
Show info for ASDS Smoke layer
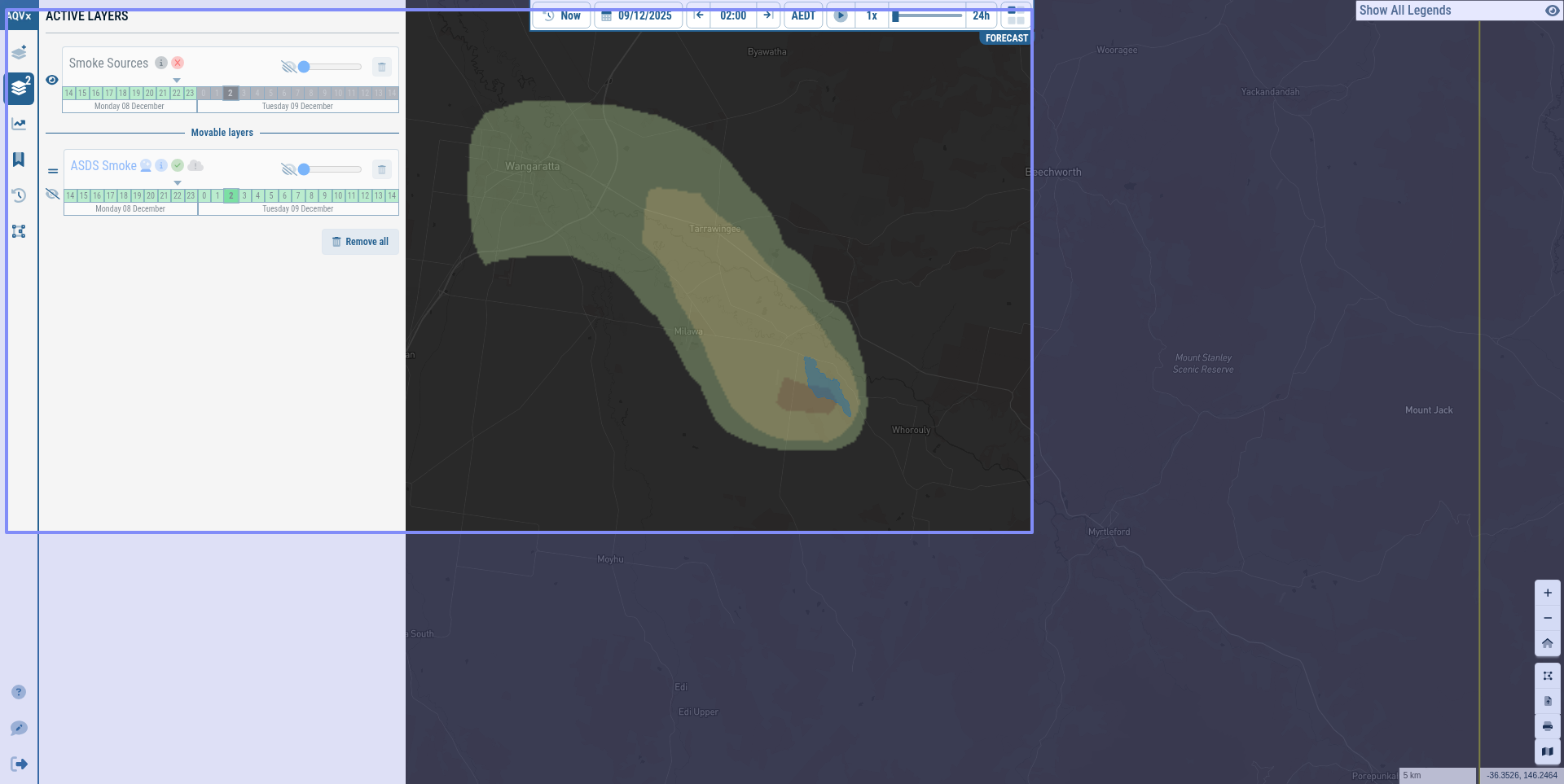click(x=161, y=165)
